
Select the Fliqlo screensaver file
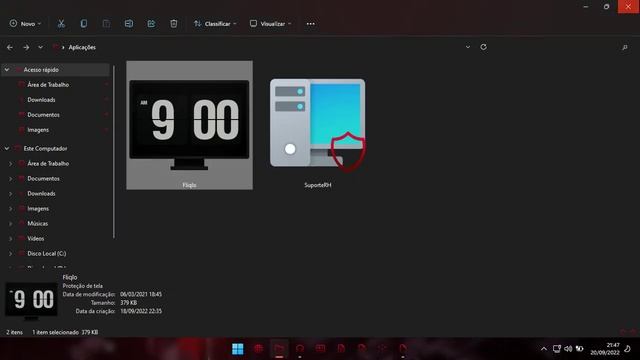[x=189, y=125]
